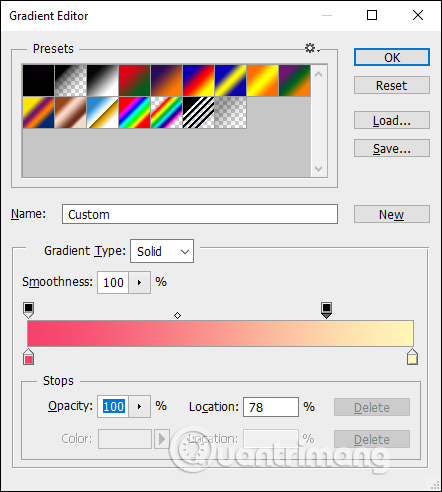
Task: Select the transparent rainbow preset
Action: point(166,112)
